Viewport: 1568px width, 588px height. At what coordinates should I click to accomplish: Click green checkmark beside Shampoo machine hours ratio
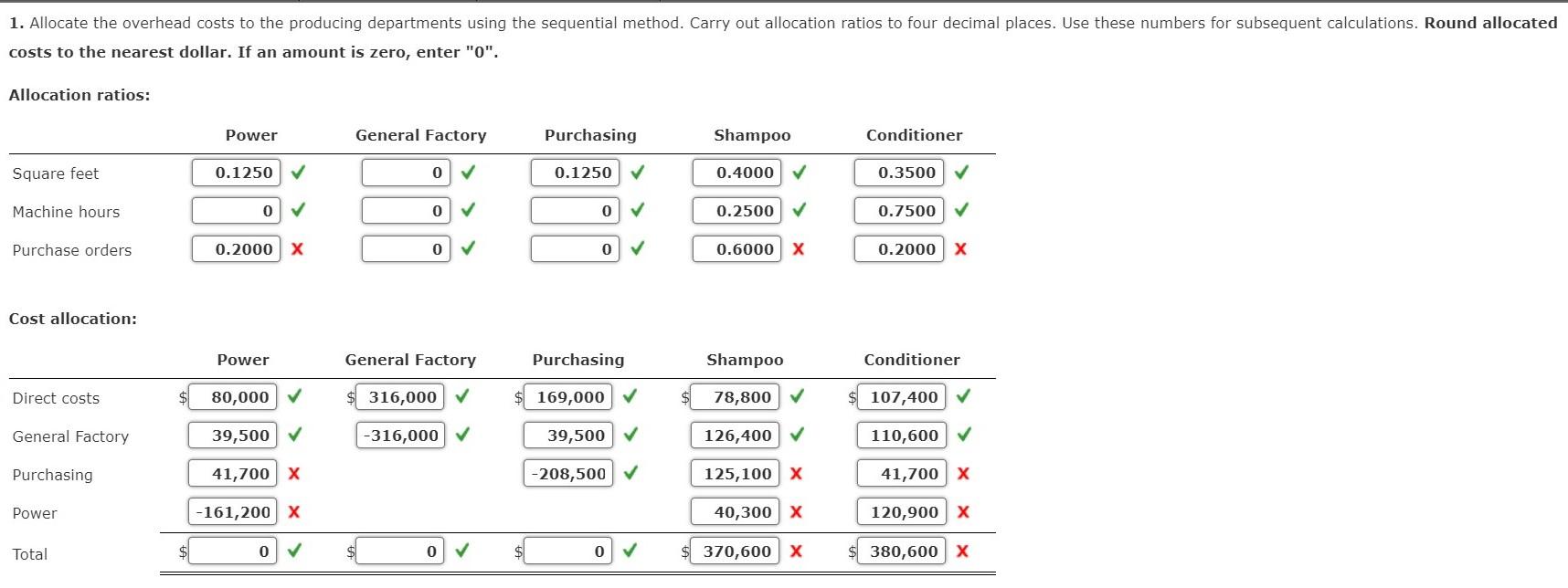click(796, 209)
